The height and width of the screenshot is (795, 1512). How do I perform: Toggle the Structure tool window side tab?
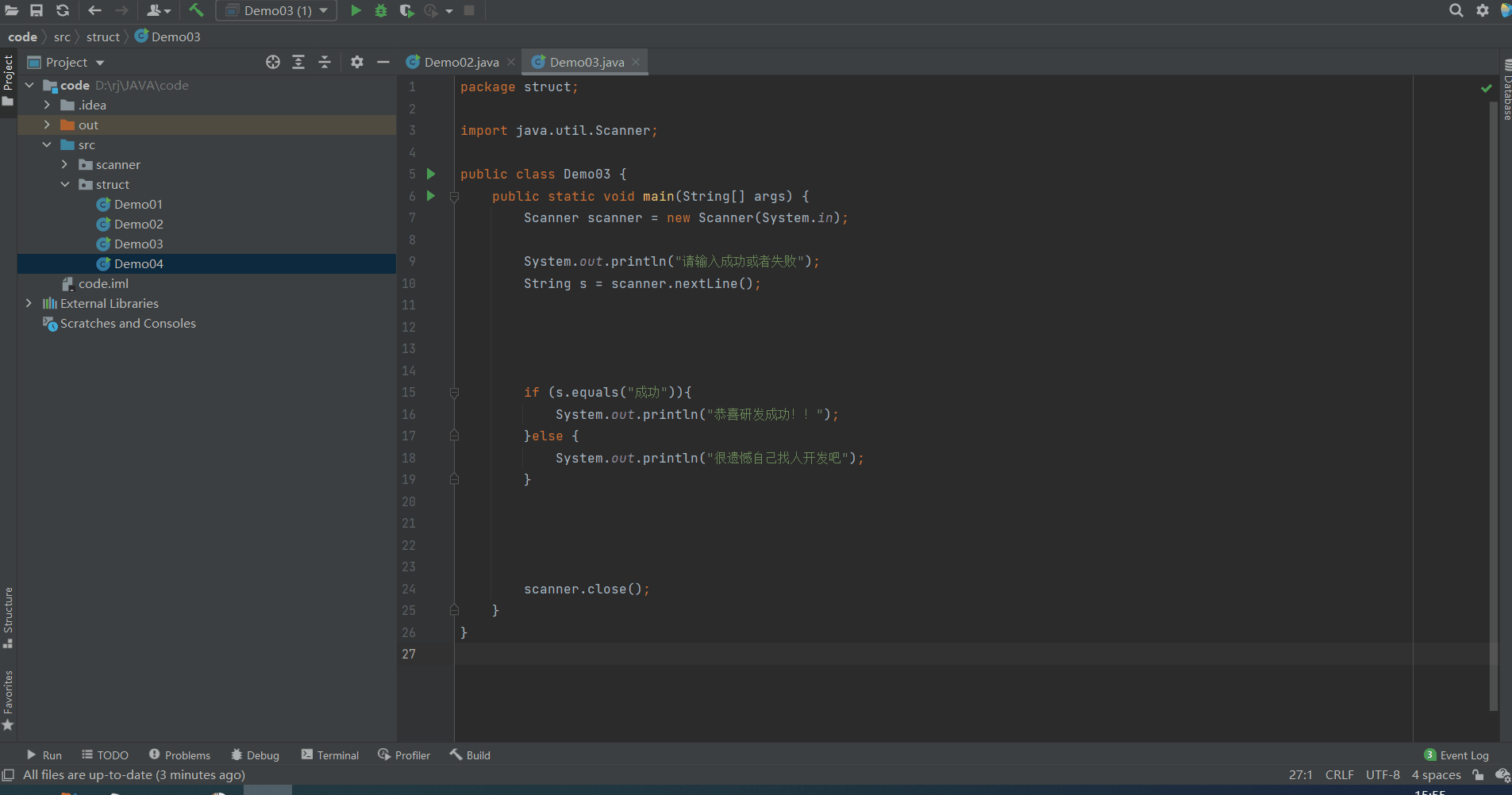[x=8, y=611]
